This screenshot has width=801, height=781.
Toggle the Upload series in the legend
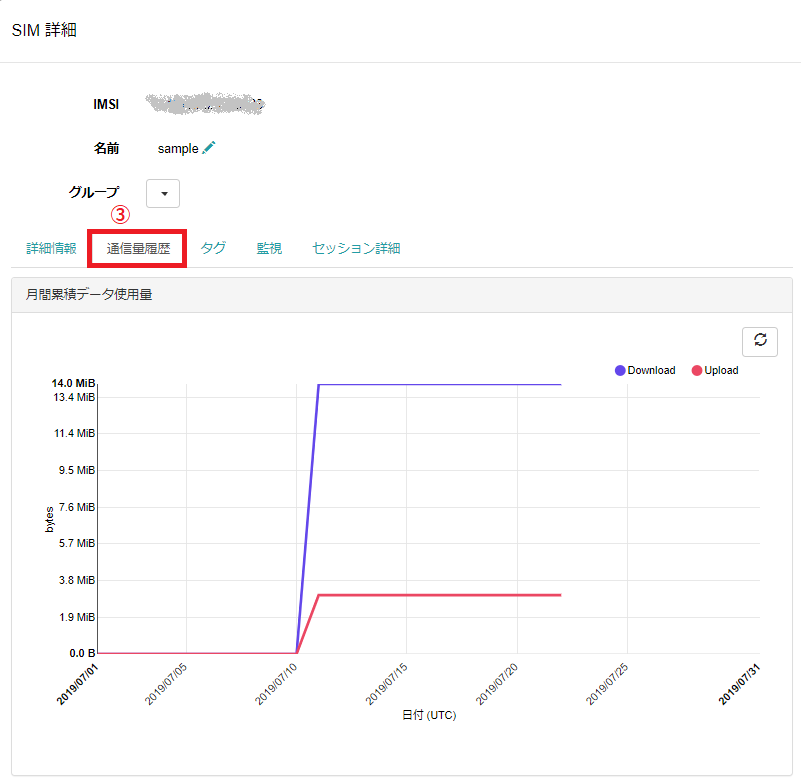coord(715,370)
